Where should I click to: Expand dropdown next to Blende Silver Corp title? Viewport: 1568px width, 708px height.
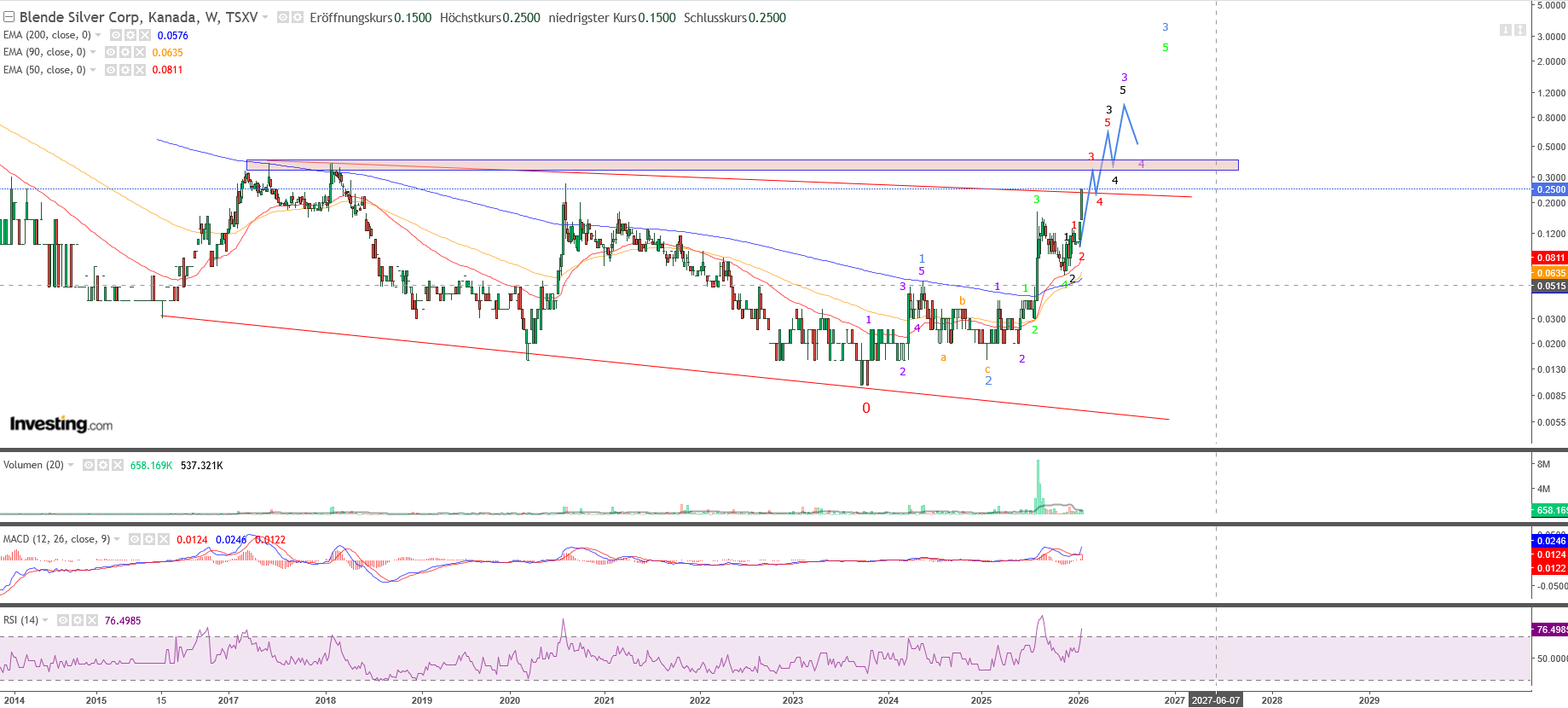[265, 17]
